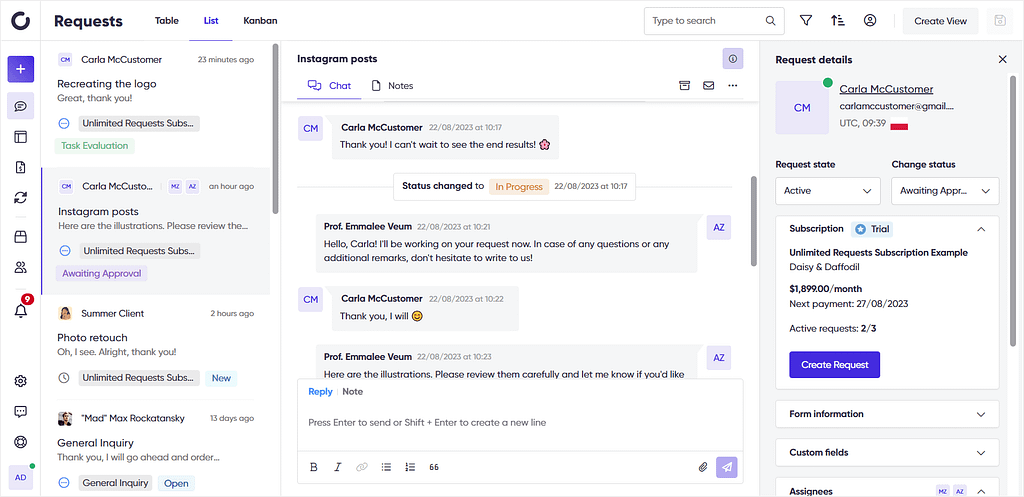Screen dimensions: 1024x497
Task: Collapse the Assignees section
Action: 980,491
